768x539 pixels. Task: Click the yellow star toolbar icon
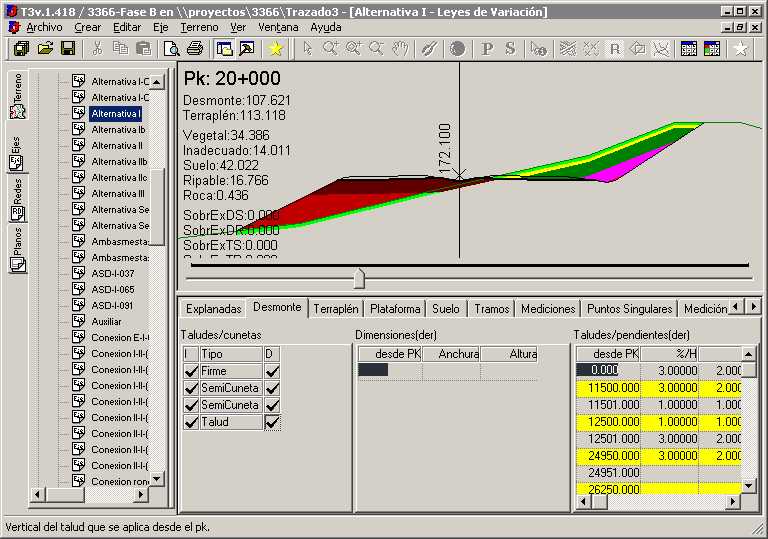coord(275,48)
